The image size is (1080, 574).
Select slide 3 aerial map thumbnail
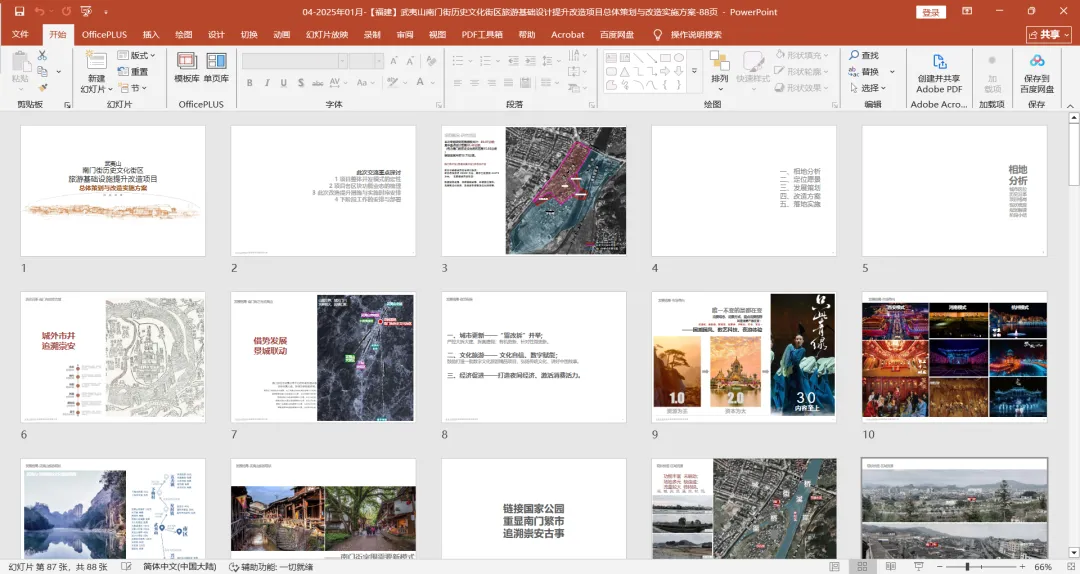[x=534, y=191]
